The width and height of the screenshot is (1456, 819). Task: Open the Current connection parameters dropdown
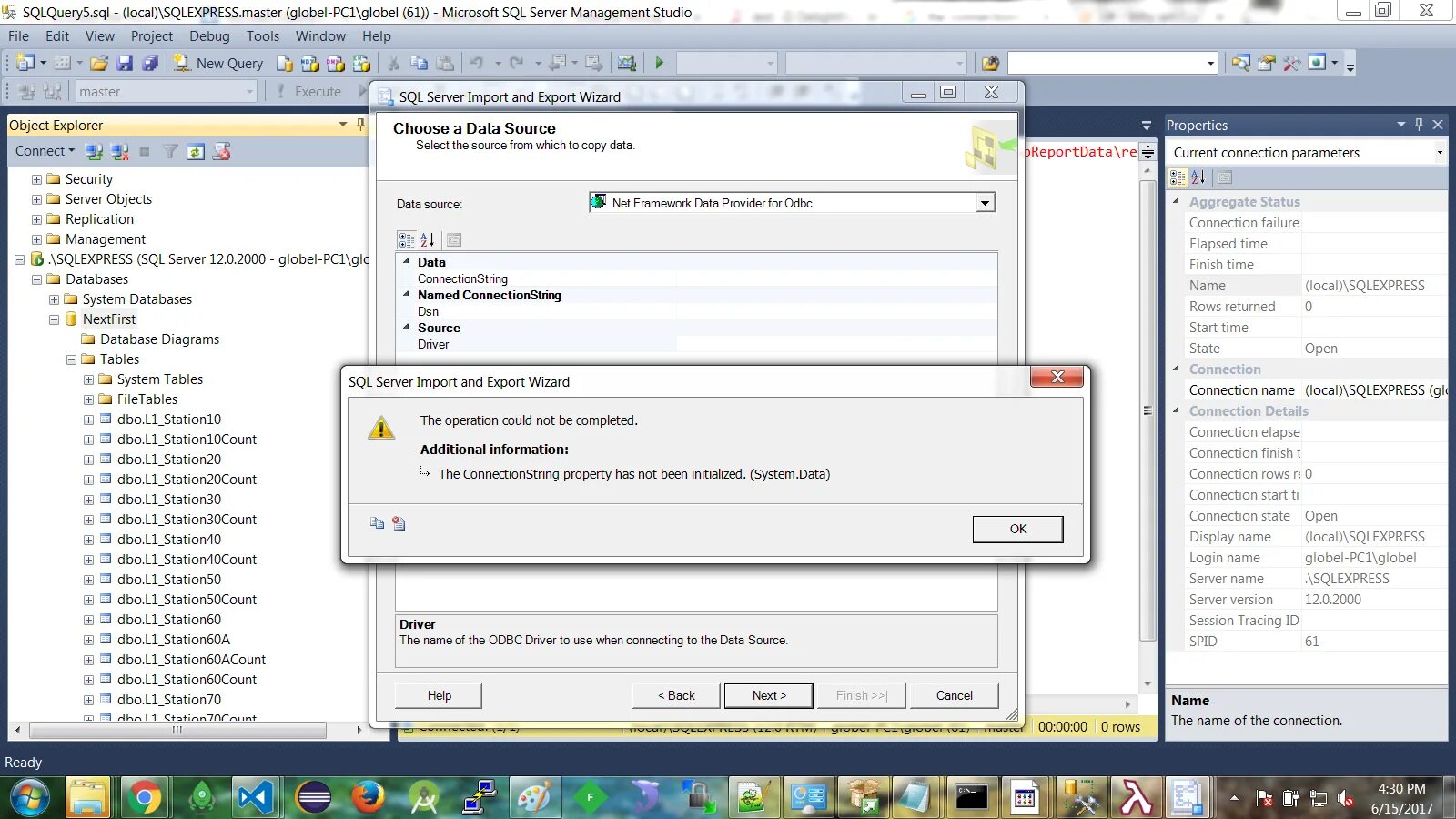(x=1439, y=152)
